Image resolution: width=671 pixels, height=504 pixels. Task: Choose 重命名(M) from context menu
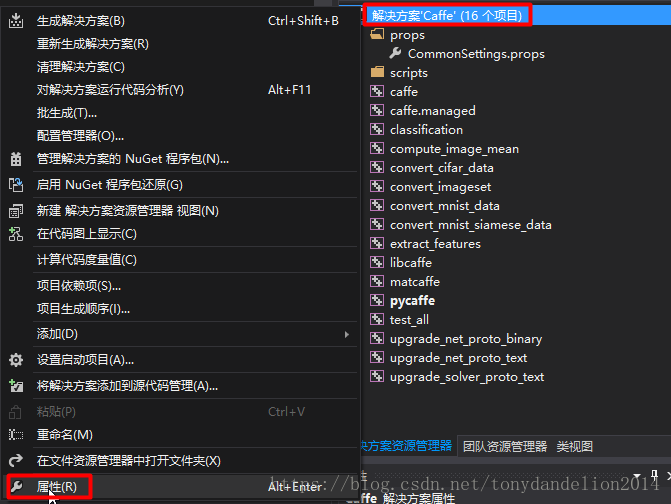(65, 435)
